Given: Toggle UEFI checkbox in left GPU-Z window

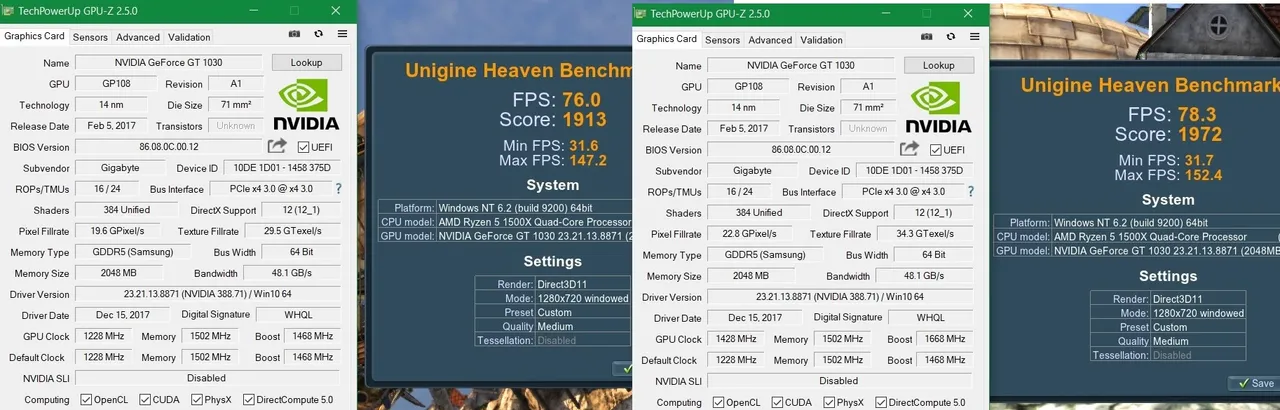Looking at the screenshot, I should 303,147.
